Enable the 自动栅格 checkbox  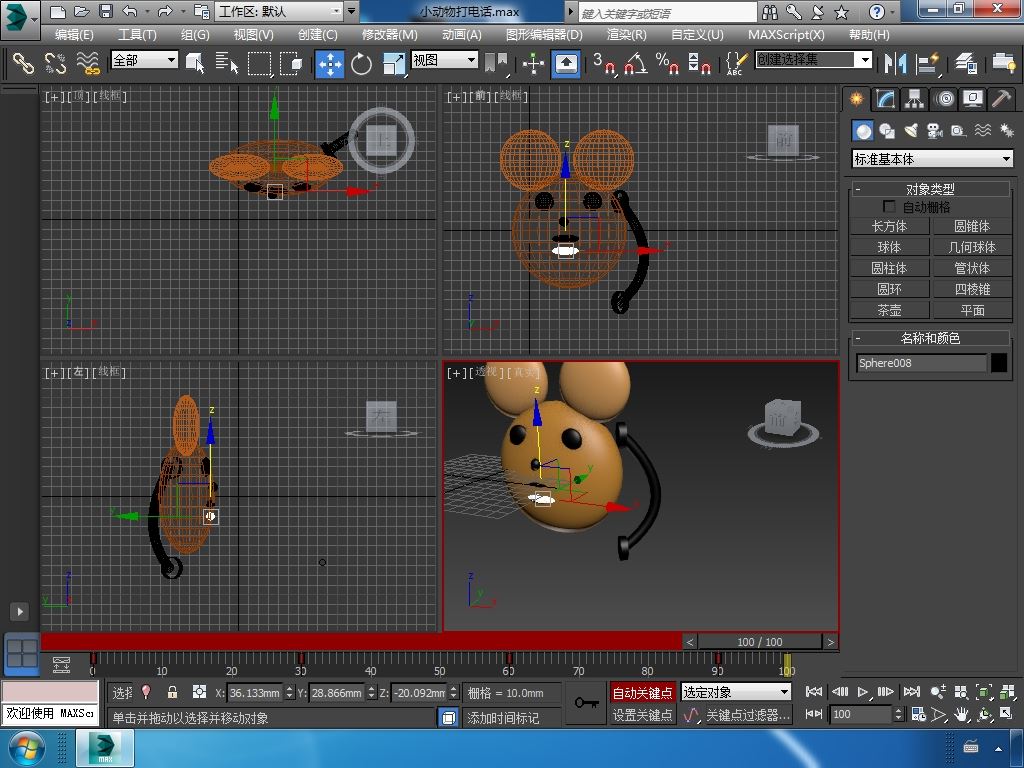click(889, 207)
